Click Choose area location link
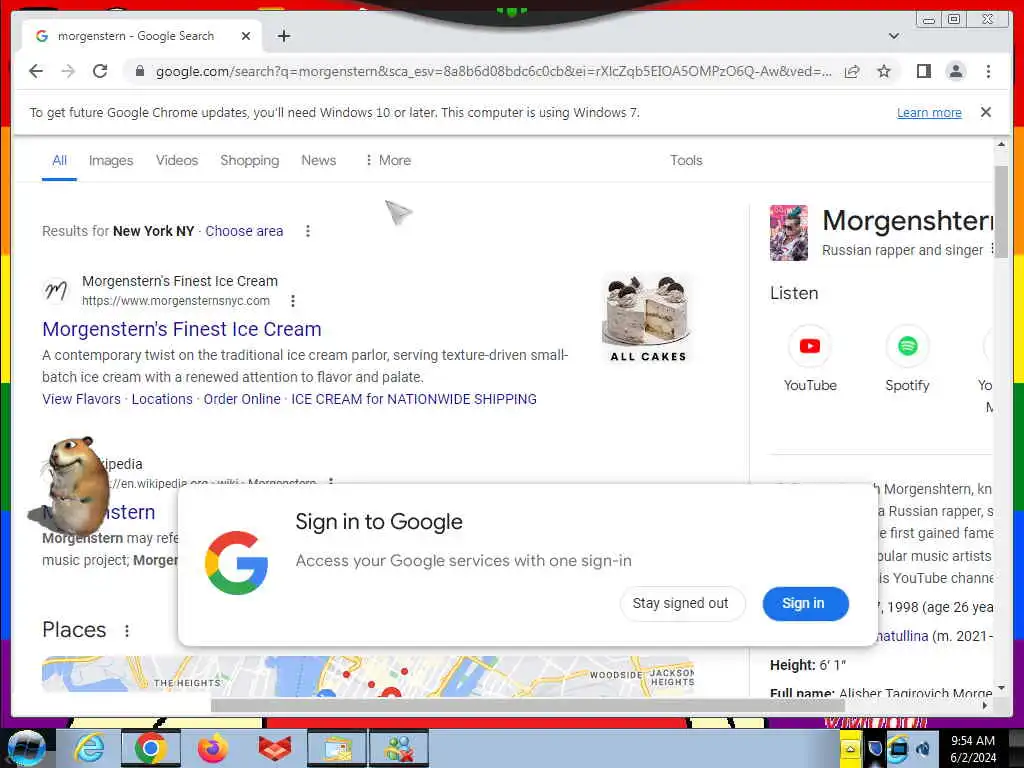The height and width of the screenshot is (768, 1024). pos(244,231)
